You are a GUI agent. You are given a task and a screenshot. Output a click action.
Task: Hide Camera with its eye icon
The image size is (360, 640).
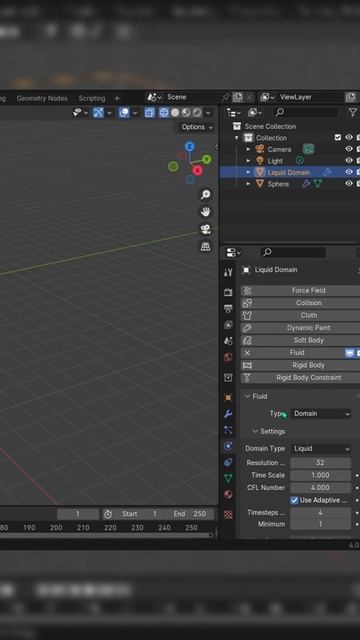point(349,149)
